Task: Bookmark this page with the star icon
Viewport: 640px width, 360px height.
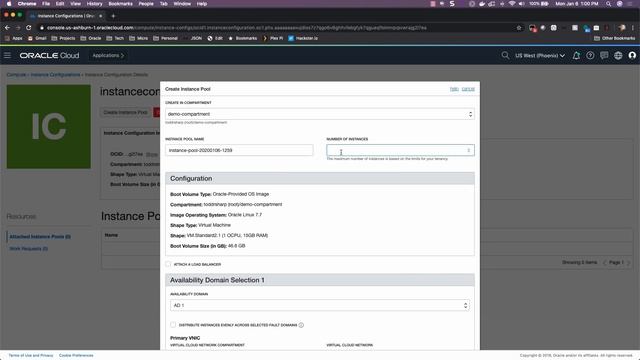Action: 519,28
